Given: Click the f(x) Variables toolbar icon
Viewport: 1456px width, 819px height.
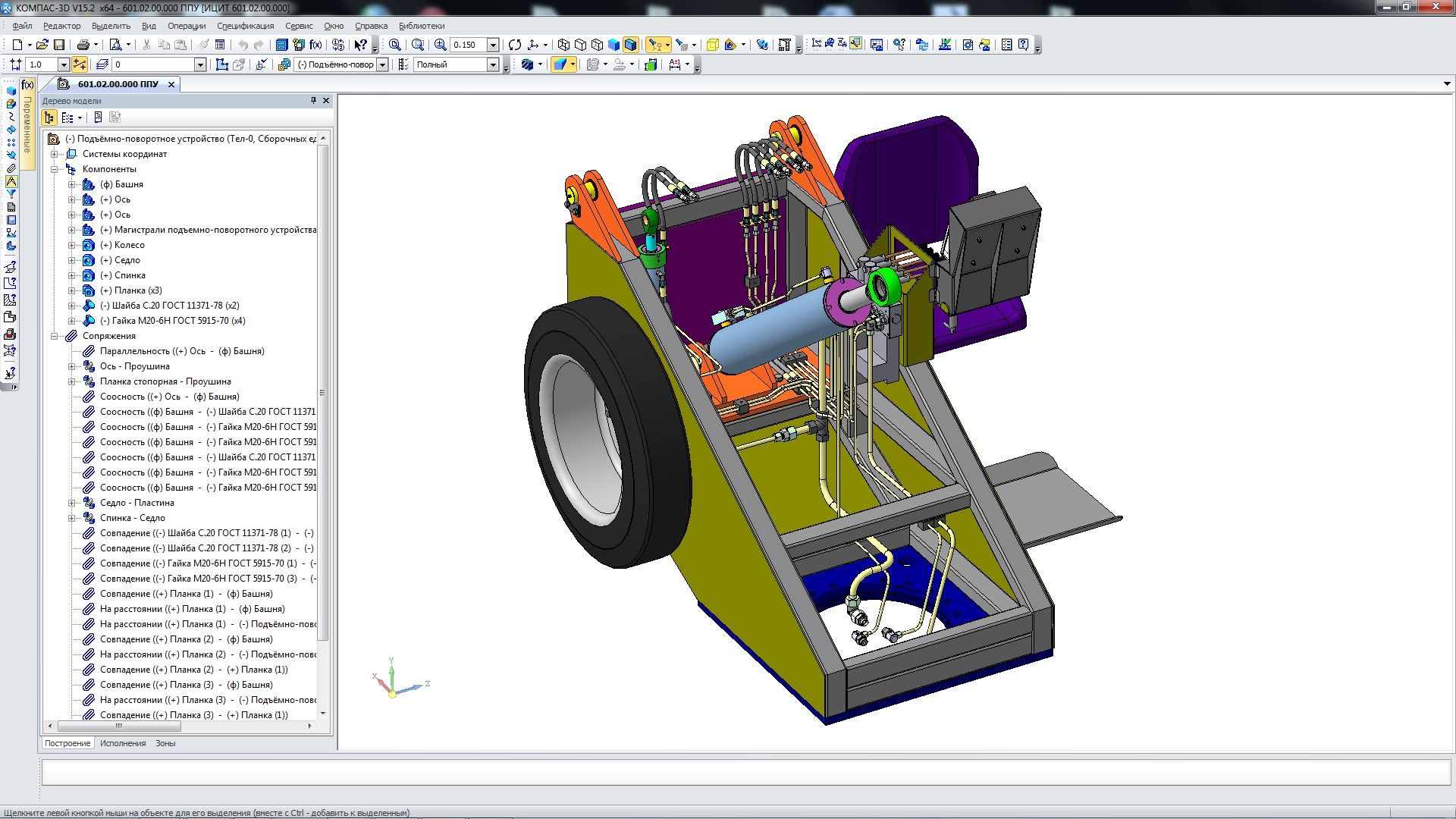Looking at the screenshot, I should click(x=315, y=45).
